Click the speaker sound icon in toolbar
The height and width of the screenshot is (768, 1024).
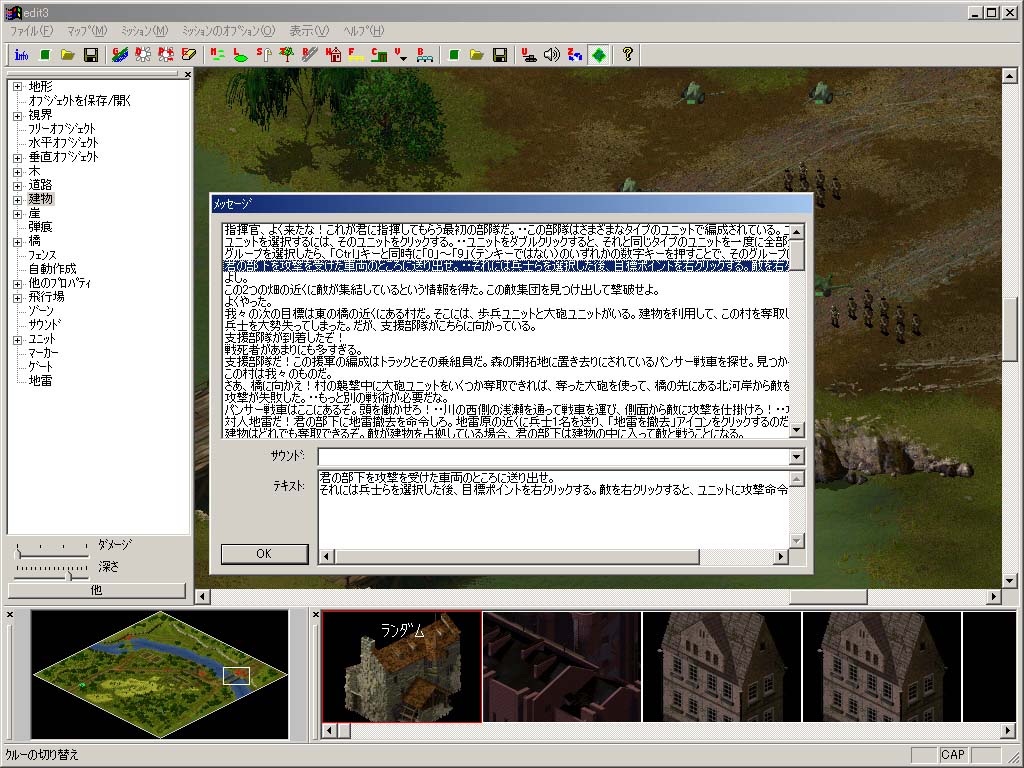point(551,54)
